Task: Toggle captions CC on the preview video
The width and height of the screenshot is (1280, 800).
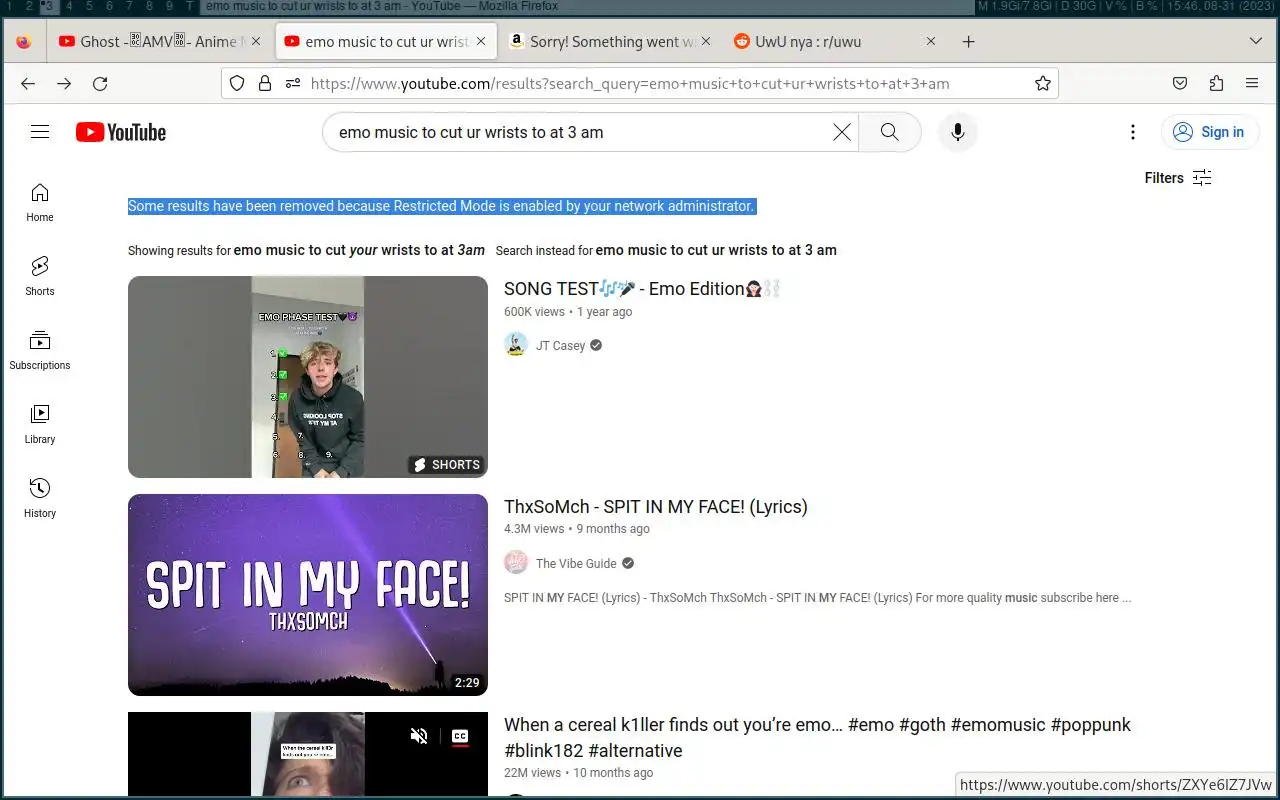Action: tap(460, 736)
